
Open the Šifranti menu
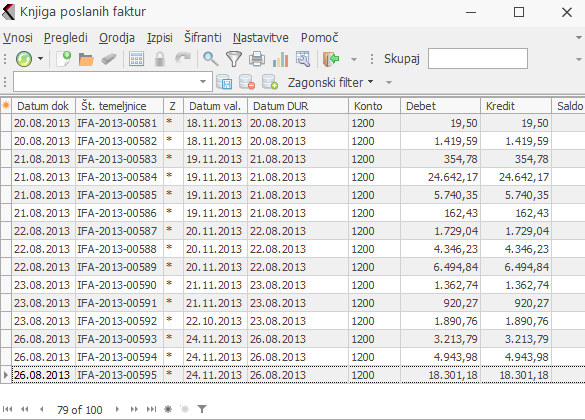pyautogui.click(x=203, y=38)
